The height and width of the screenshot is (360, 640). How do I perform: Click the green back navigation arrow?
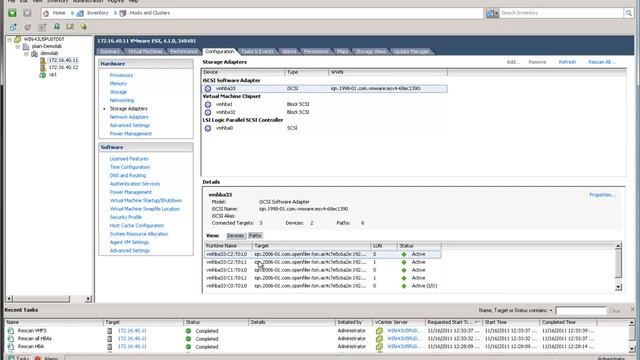pyautogui.click(x=12, y=13)
